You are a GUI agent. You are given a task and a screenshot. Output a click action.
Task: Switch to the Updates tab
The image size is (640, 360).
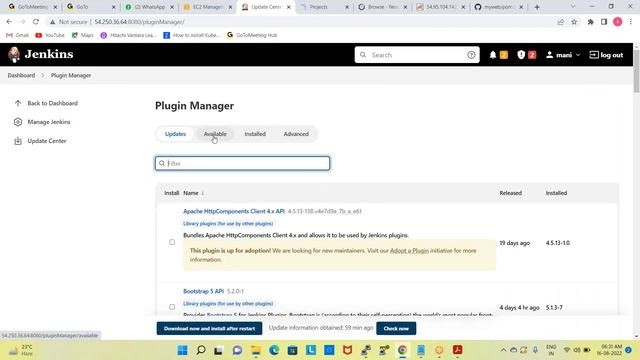[x=175, y=134]
